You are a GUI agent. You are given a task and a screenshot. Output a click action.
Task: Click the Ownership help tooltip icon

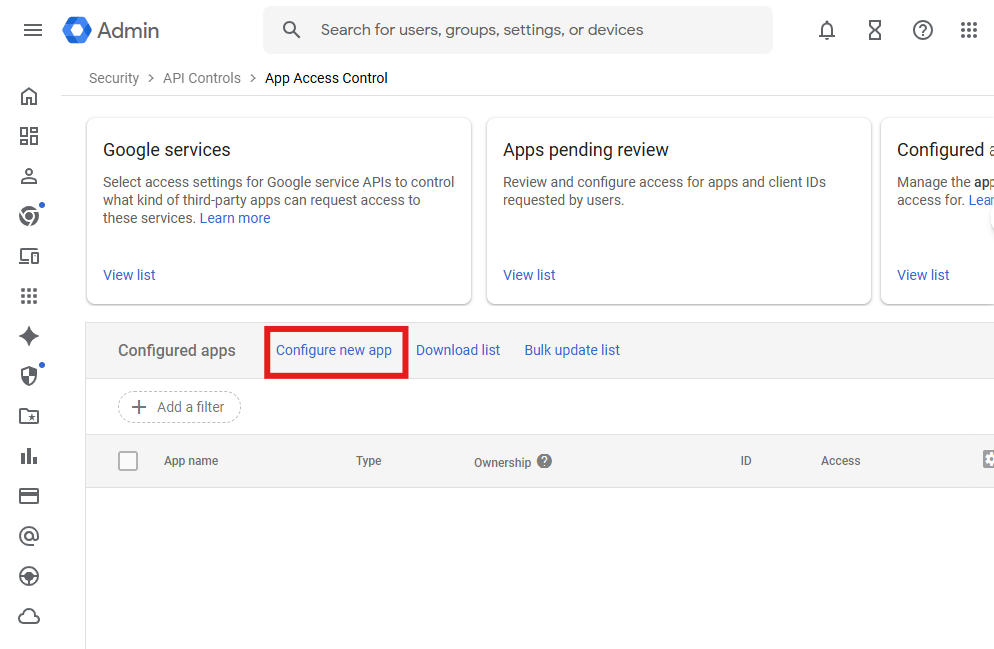point(545,461)
